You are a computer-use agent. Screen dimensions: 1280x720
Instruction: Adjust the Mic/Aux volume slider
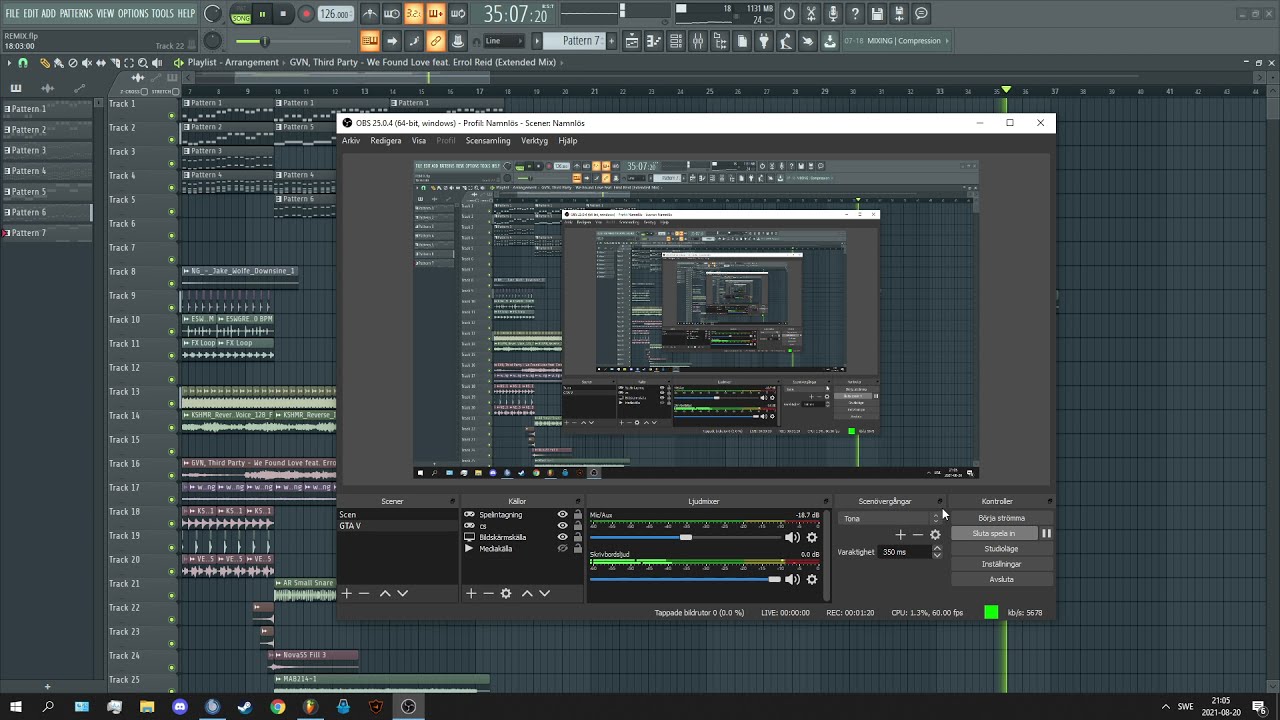(x=686, y=537)
